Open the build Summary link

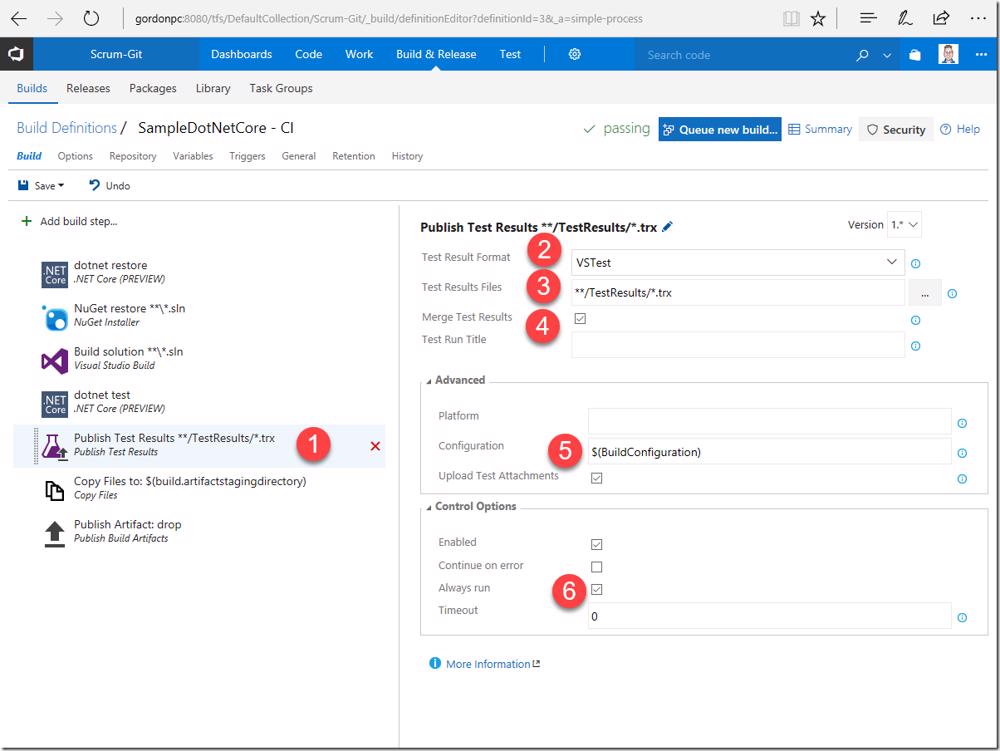pyautogui.click(x=820, y=129)
